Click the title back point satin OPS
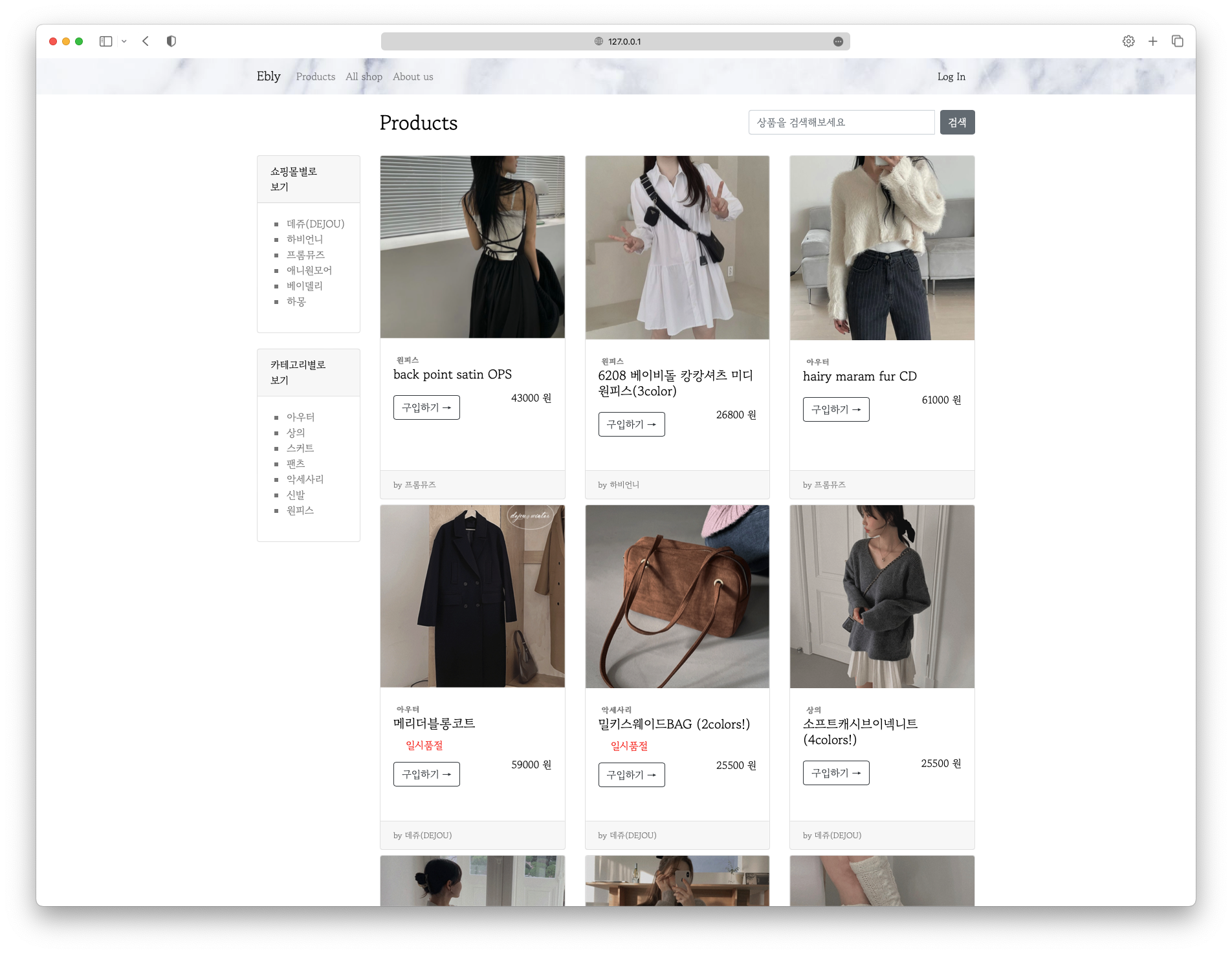1232x954 pixels. tap(452, 374)
